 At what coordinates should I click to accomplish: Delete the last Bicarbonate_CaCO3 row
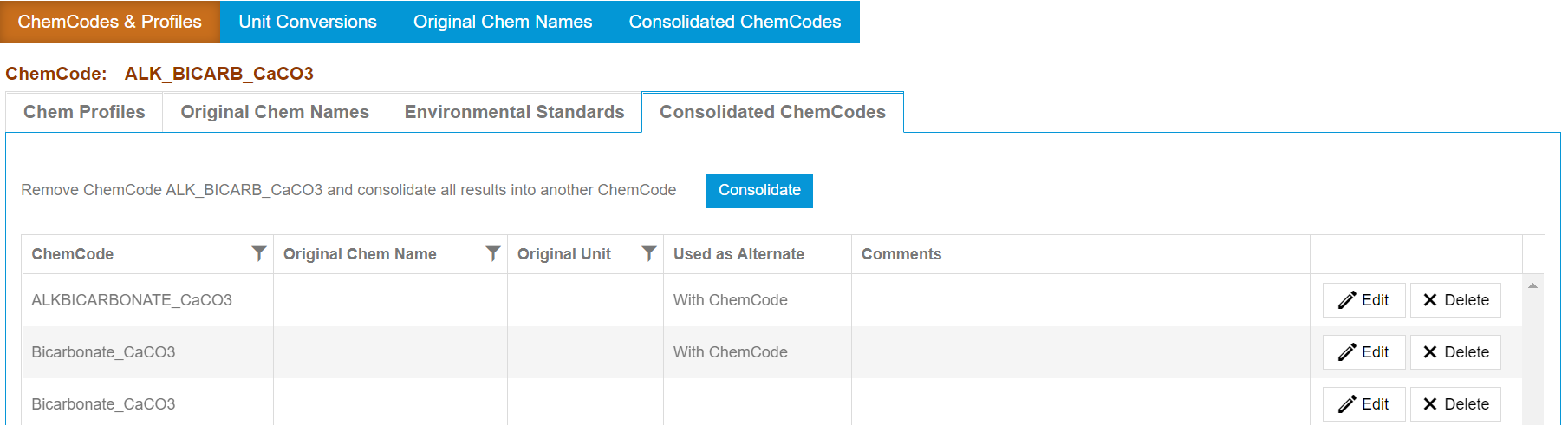(x=1455, y=404)
